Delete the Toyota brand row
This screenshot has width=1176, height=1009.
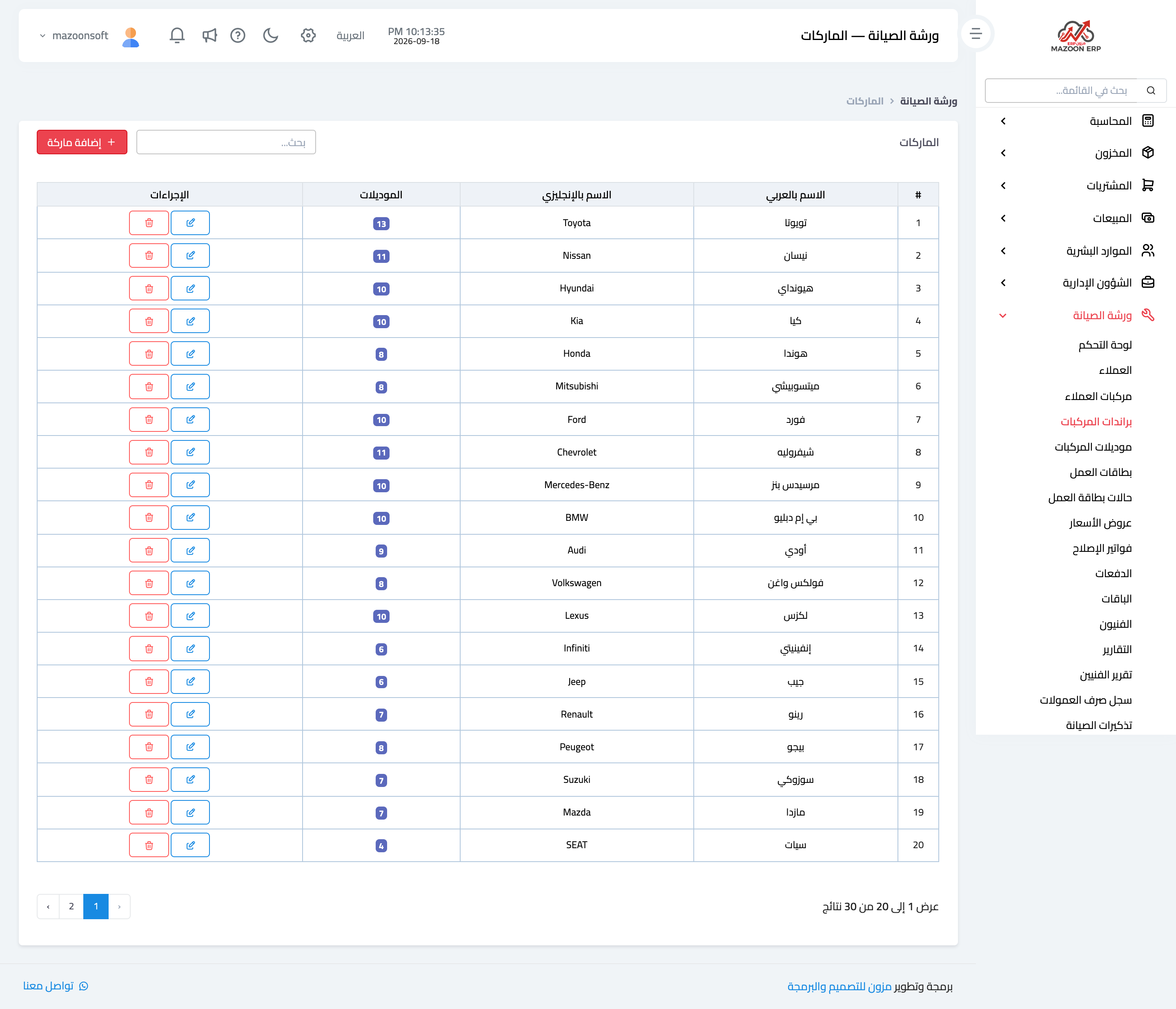click(x=149, y=223)
